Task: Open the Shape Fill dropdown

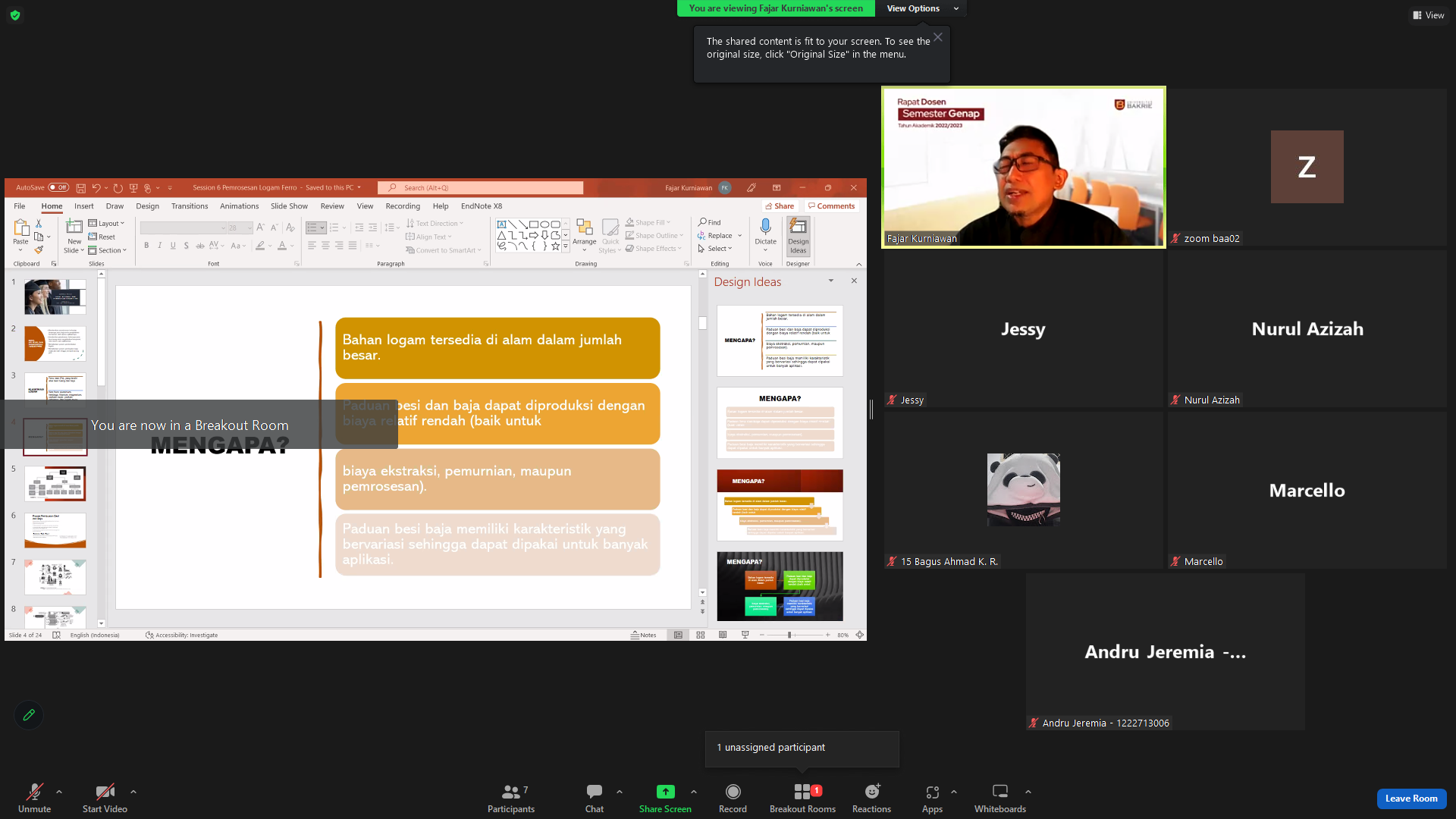Action: coord(648,222)
